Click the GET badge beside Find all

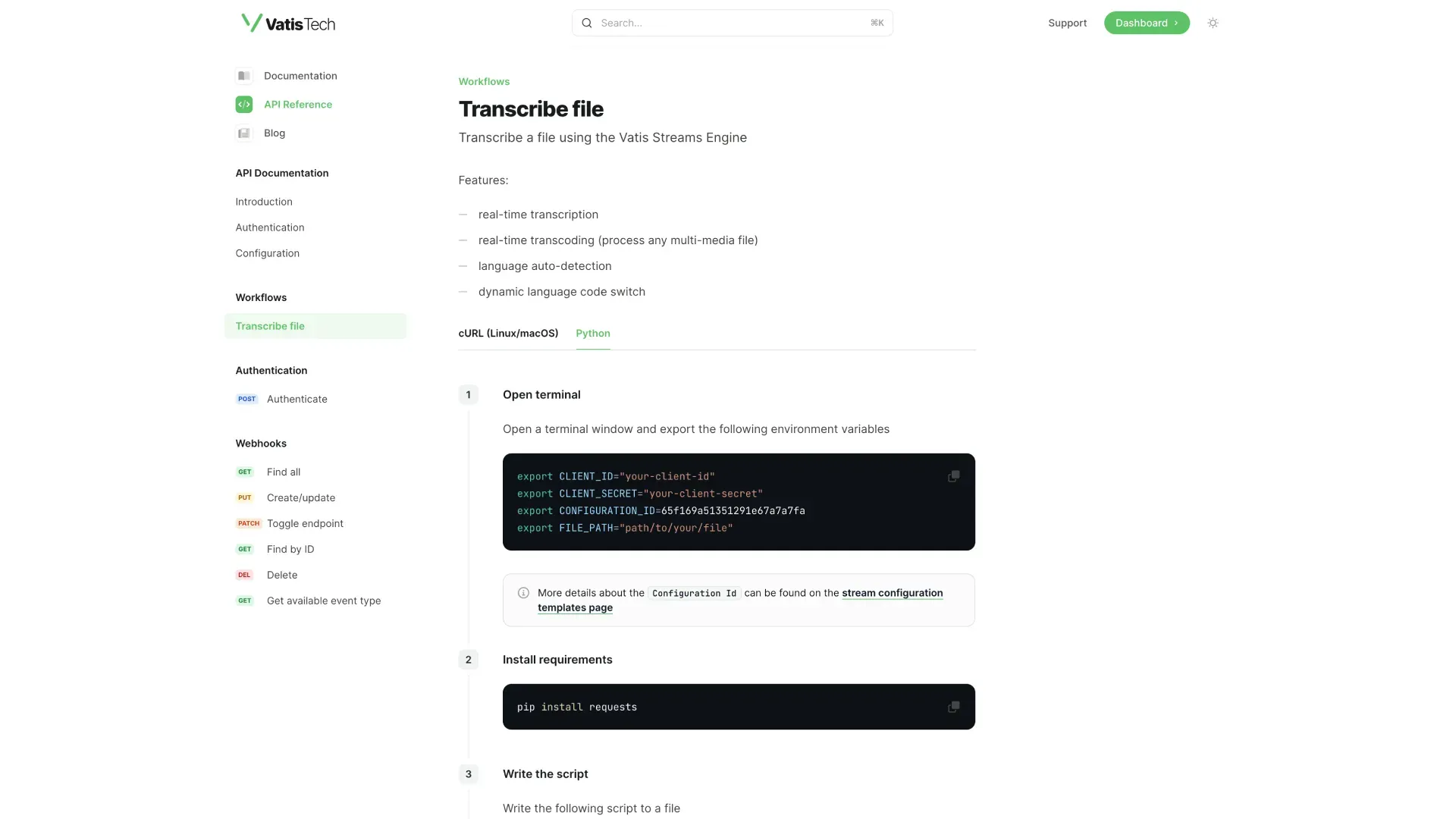pos(244,472)
